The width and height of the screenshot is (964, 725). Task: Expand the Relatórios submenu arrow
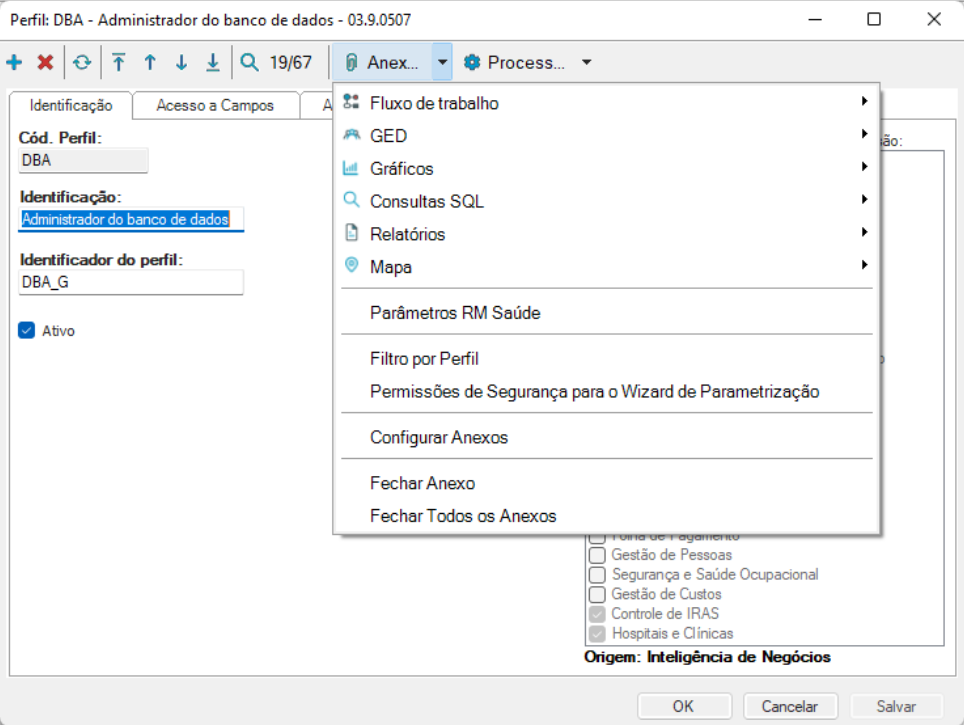click(x=864, y=232)
